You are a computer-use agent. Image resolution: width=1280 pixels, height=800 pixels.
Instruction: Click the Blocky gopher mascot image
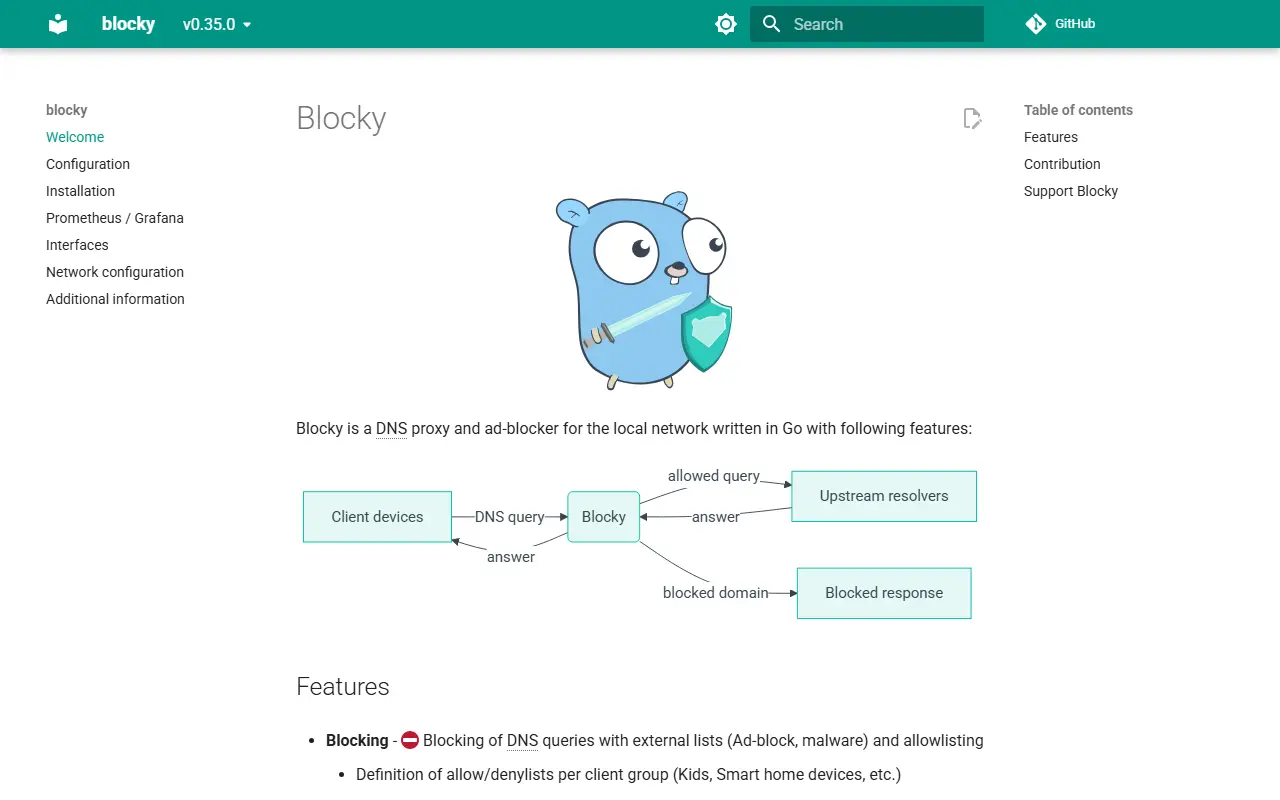click(x=644, y=291)
